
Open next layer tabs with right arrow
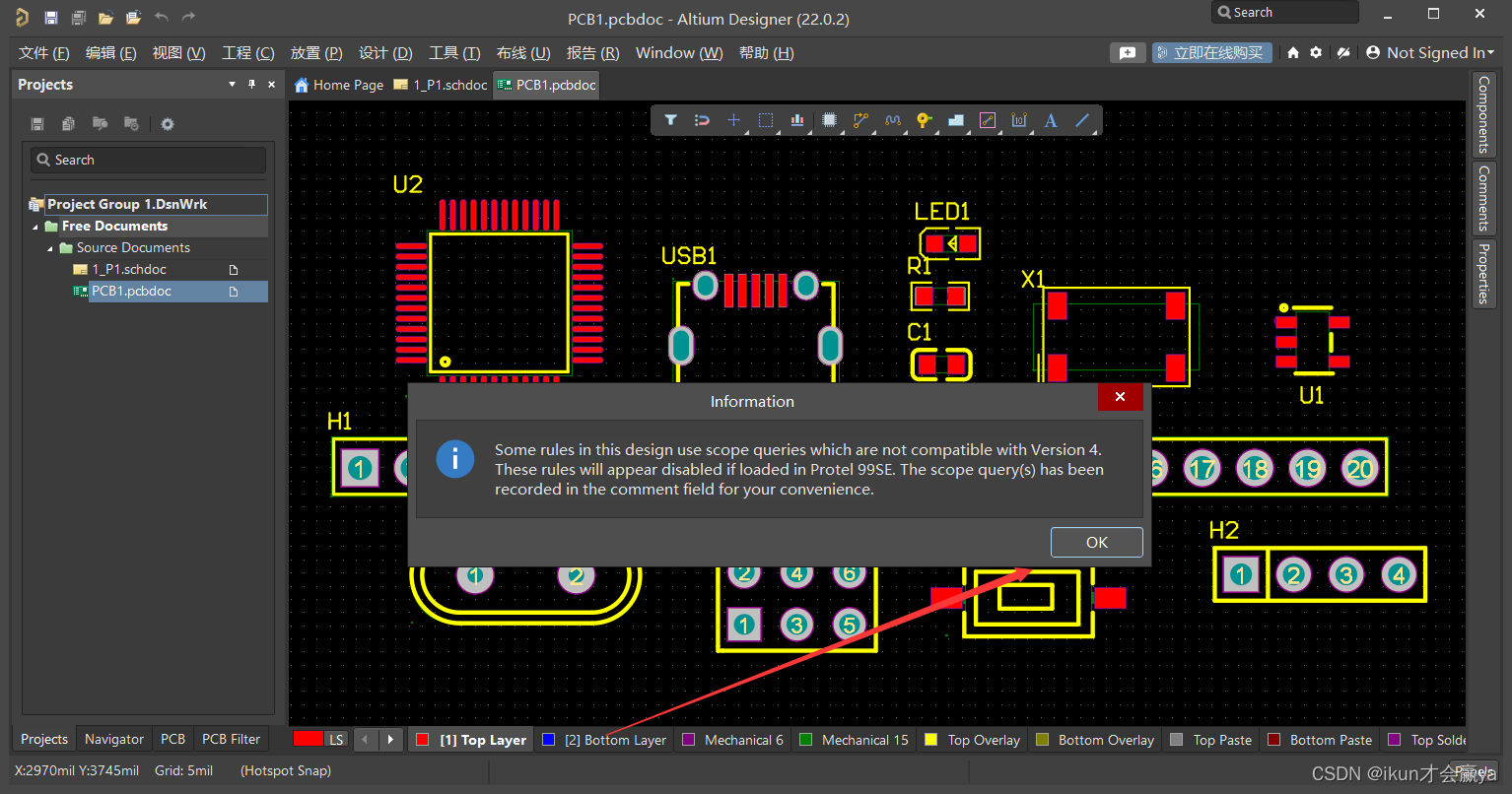click(x=391, y=739)
